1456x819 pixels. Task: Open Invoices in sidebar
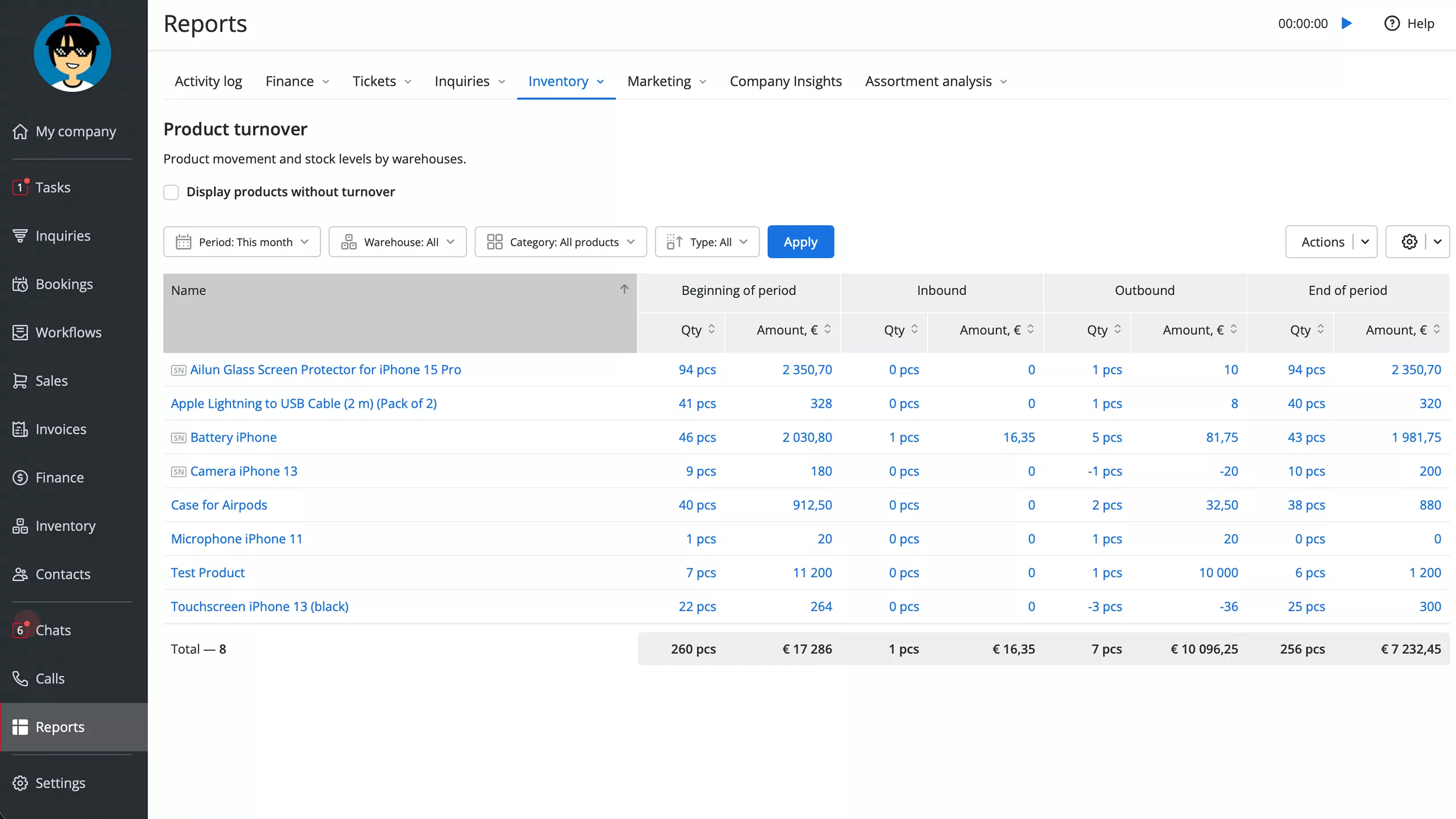point(61,429)
